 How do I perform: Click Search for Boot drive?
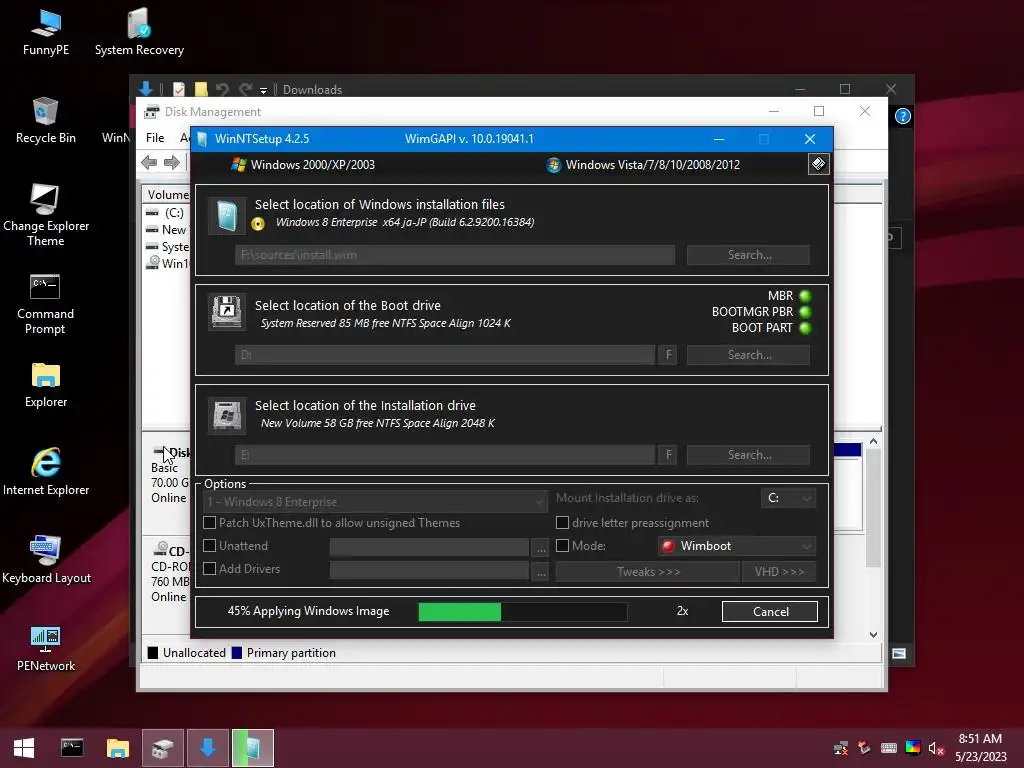[x=748, y=355]
